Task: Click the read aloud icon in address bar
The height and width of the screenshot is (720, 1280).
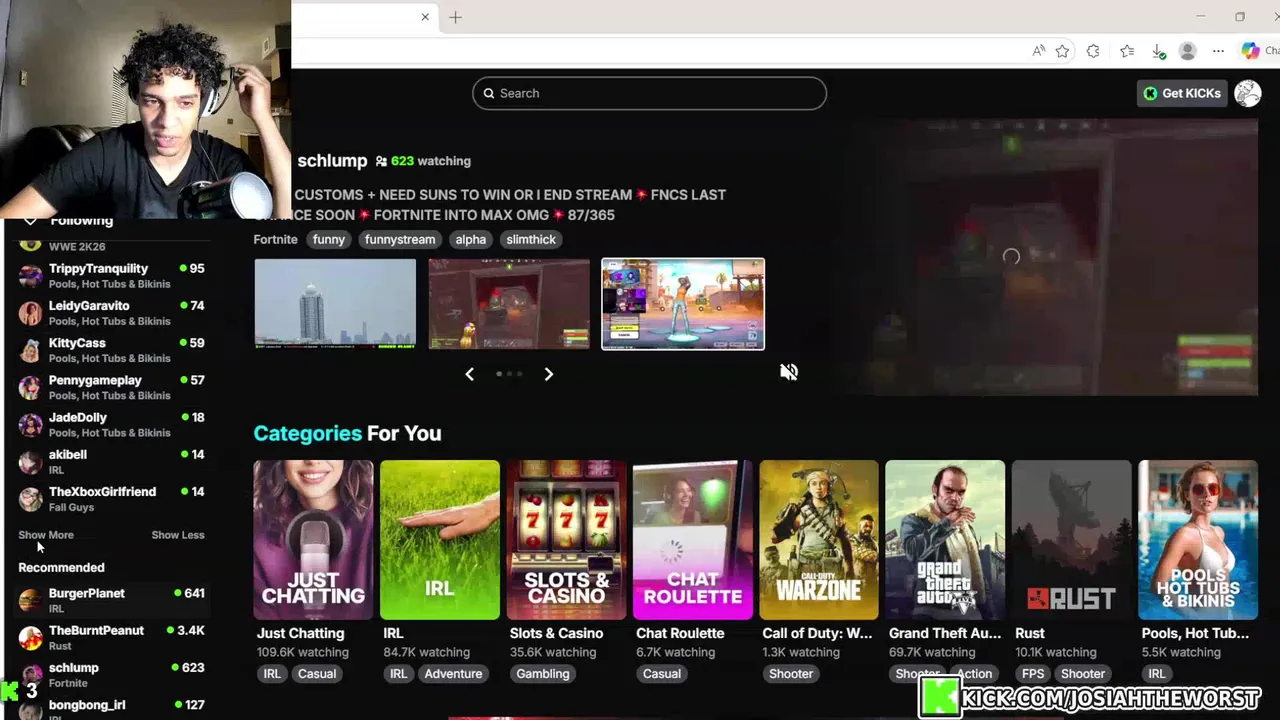Action: (1039, 51)
